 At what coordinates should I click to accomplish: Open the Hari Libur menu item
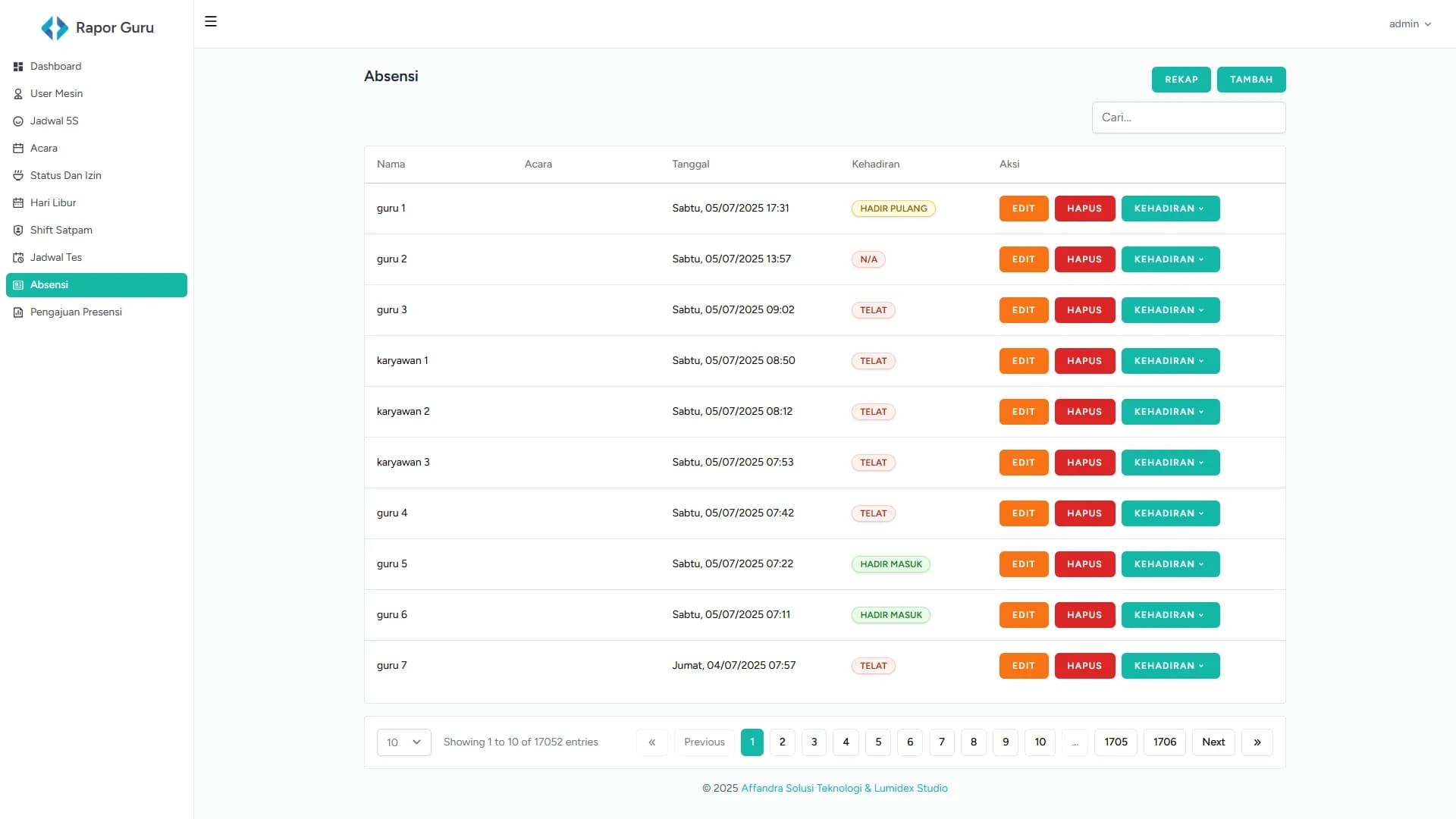tap(53, 203)
